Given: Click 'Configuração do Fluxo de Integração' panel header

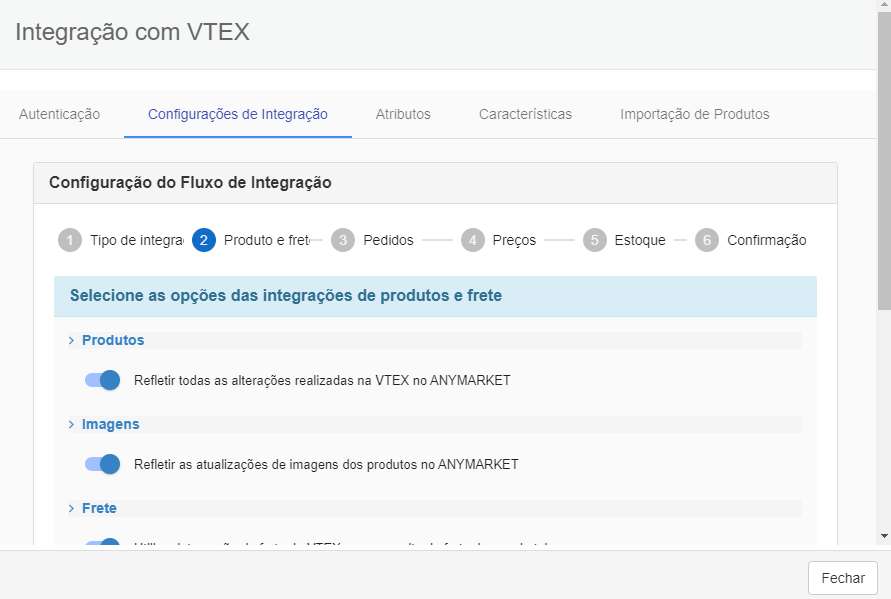Looking at the screenshot, I should [x=435, y=183].
